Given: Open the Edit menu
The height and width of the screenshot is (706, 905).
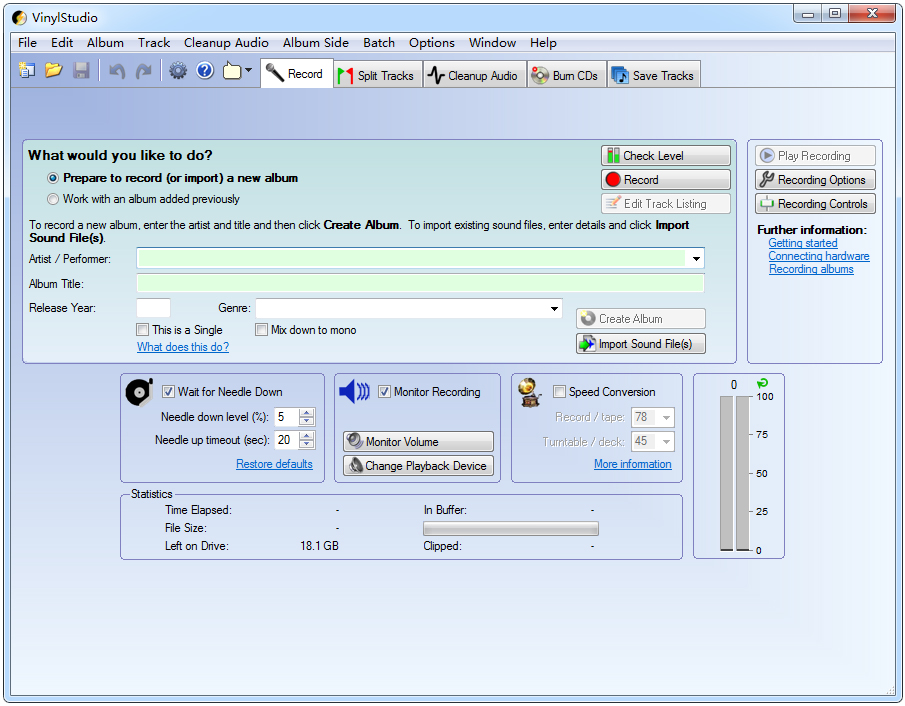Looking at the screenshot, I should [x=62, y=43].
